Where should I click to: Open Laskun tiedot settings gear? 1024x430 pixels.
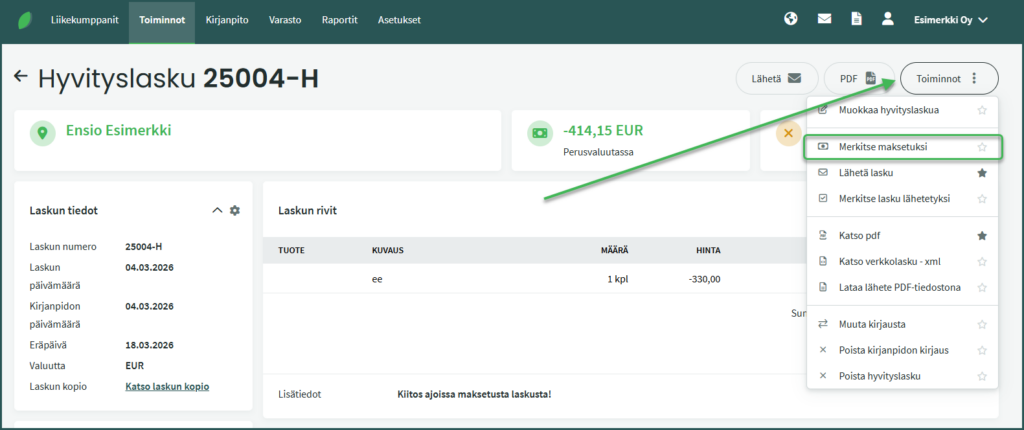[235, 210]
